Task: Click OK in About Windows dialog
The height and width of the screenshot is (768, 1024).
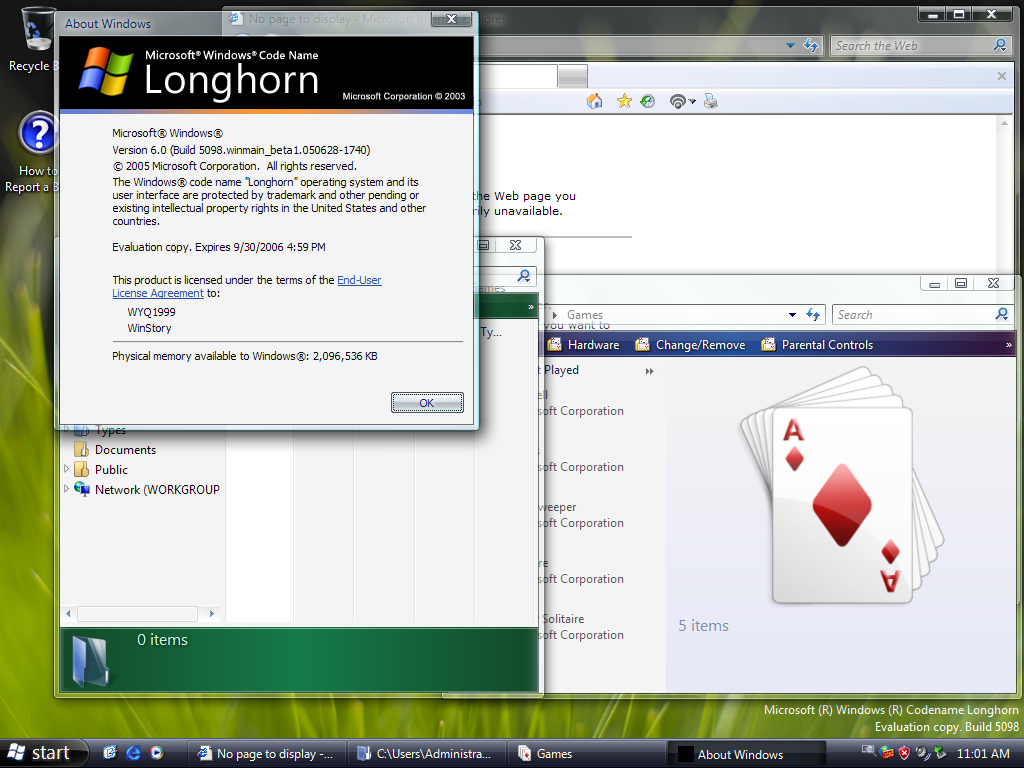Action: coord(427,403)
